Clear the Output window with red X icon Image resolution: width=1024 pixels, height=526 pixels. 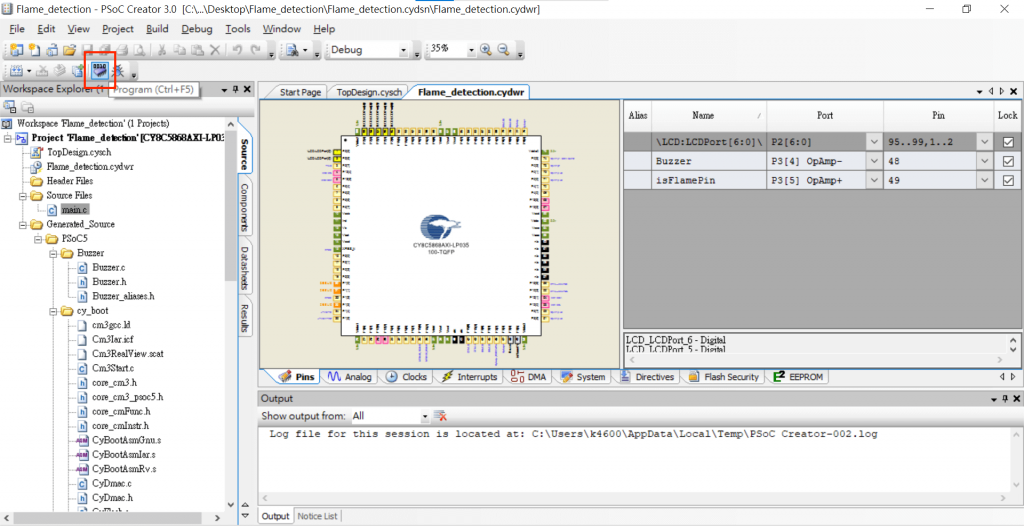tap(441, 416)
